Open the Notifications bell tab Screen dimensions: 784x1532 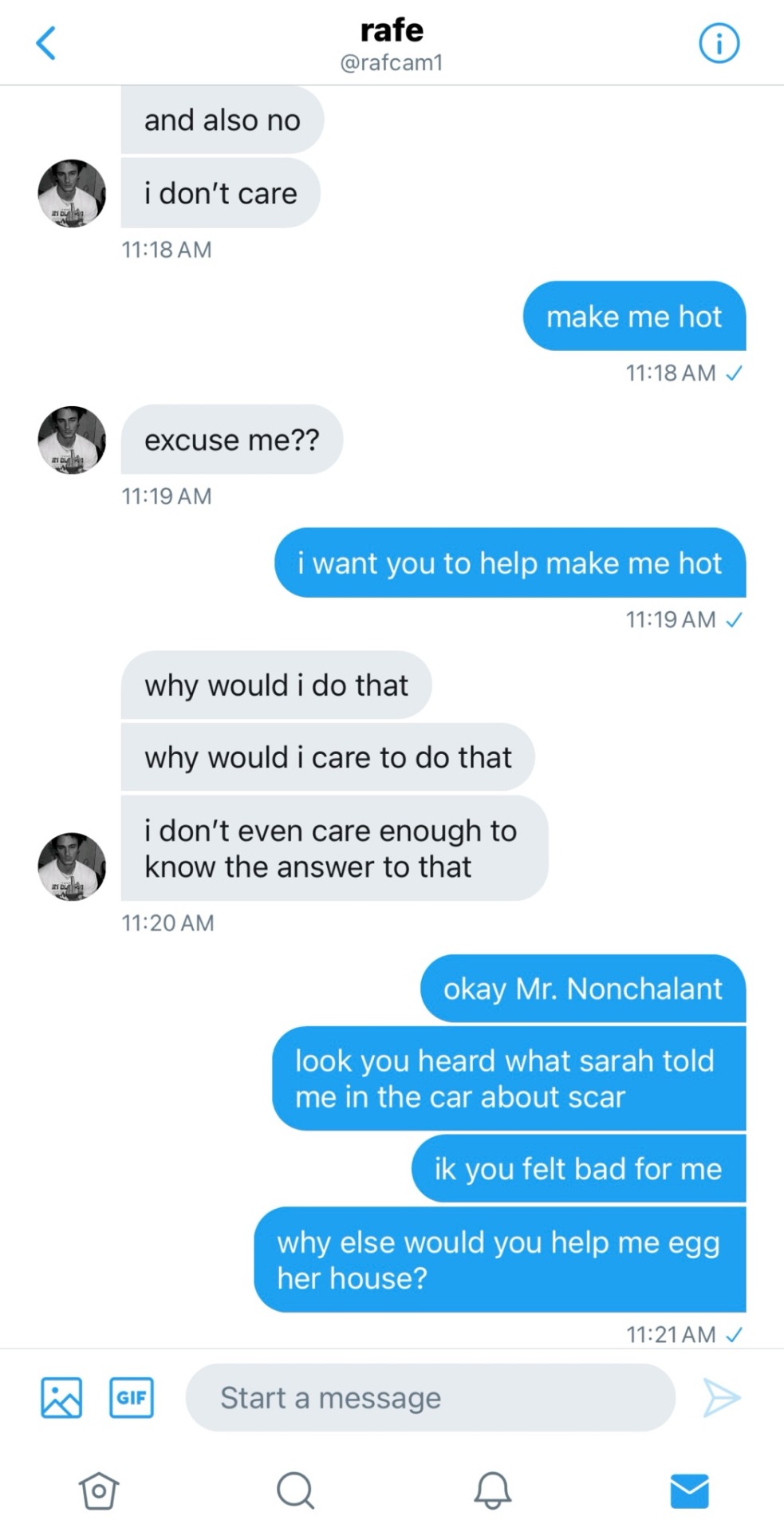click(x=492, y=1491)
